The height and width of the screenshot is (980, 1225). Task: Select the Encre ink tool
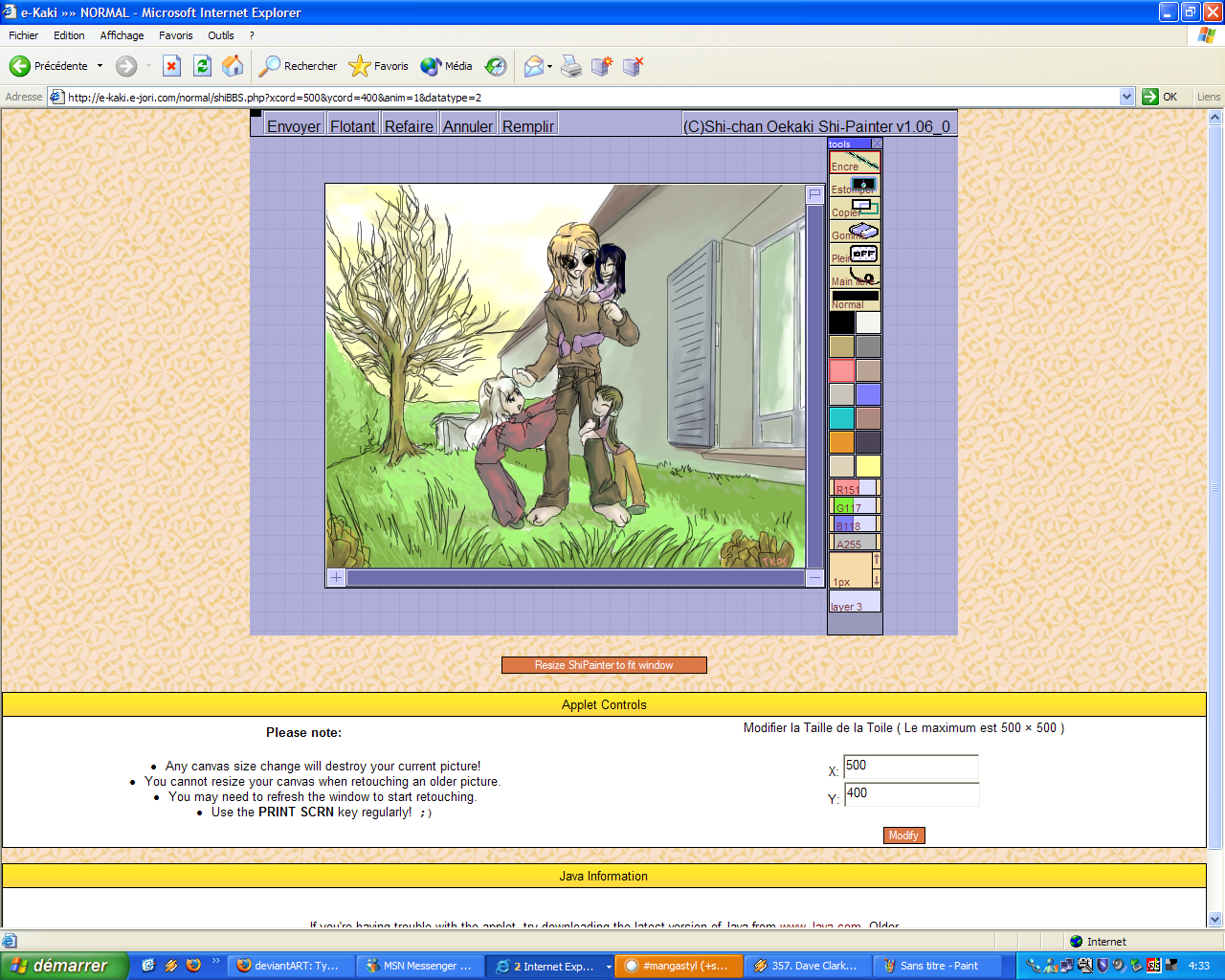pos(855,162)
